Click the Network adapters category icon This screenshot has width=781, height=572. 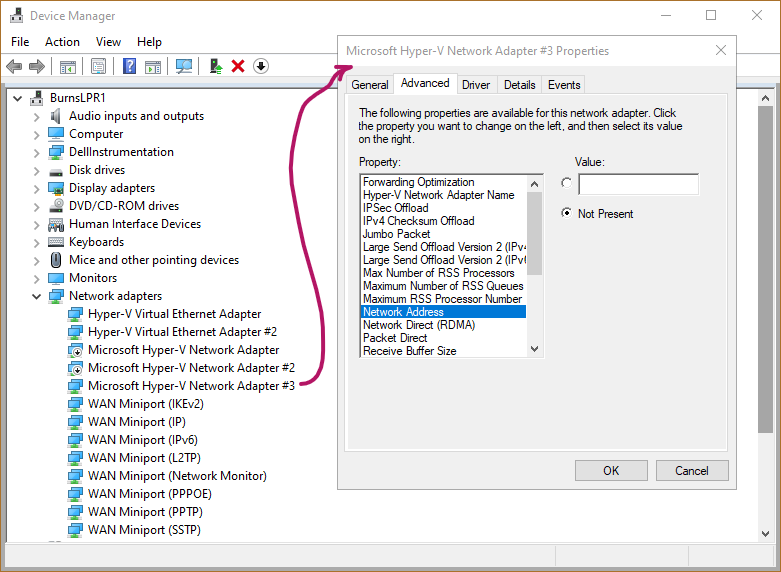(x=56, y=296)
